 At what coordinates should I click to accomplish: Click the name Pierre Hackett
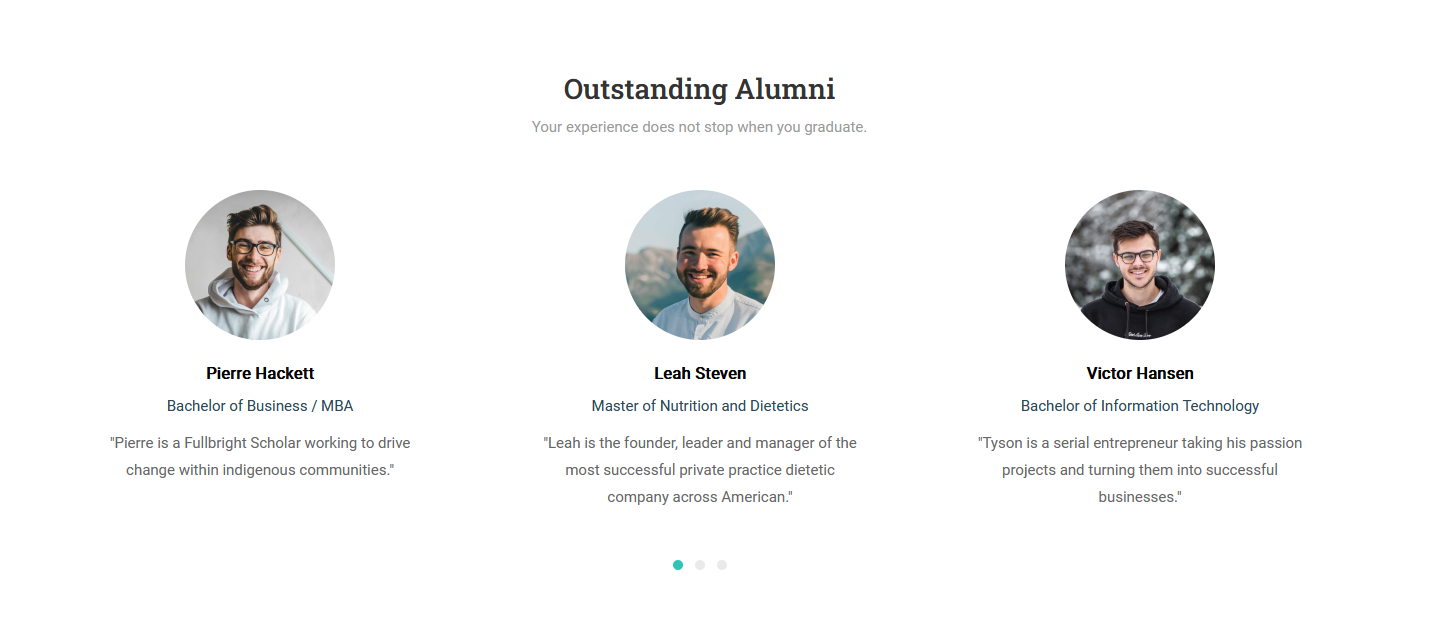point(259,372)
